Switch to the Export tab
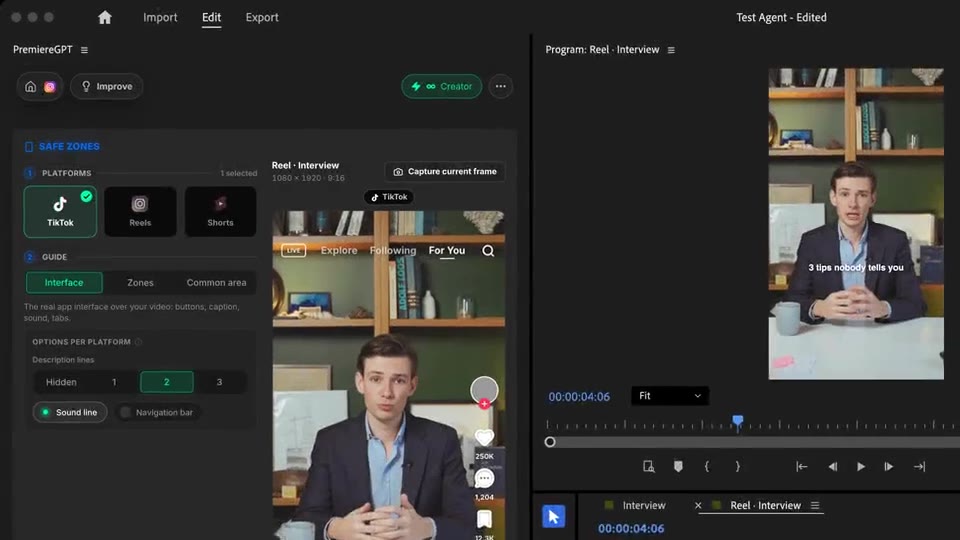The height and width of the screenshot is (540, 960). (262, 17)
